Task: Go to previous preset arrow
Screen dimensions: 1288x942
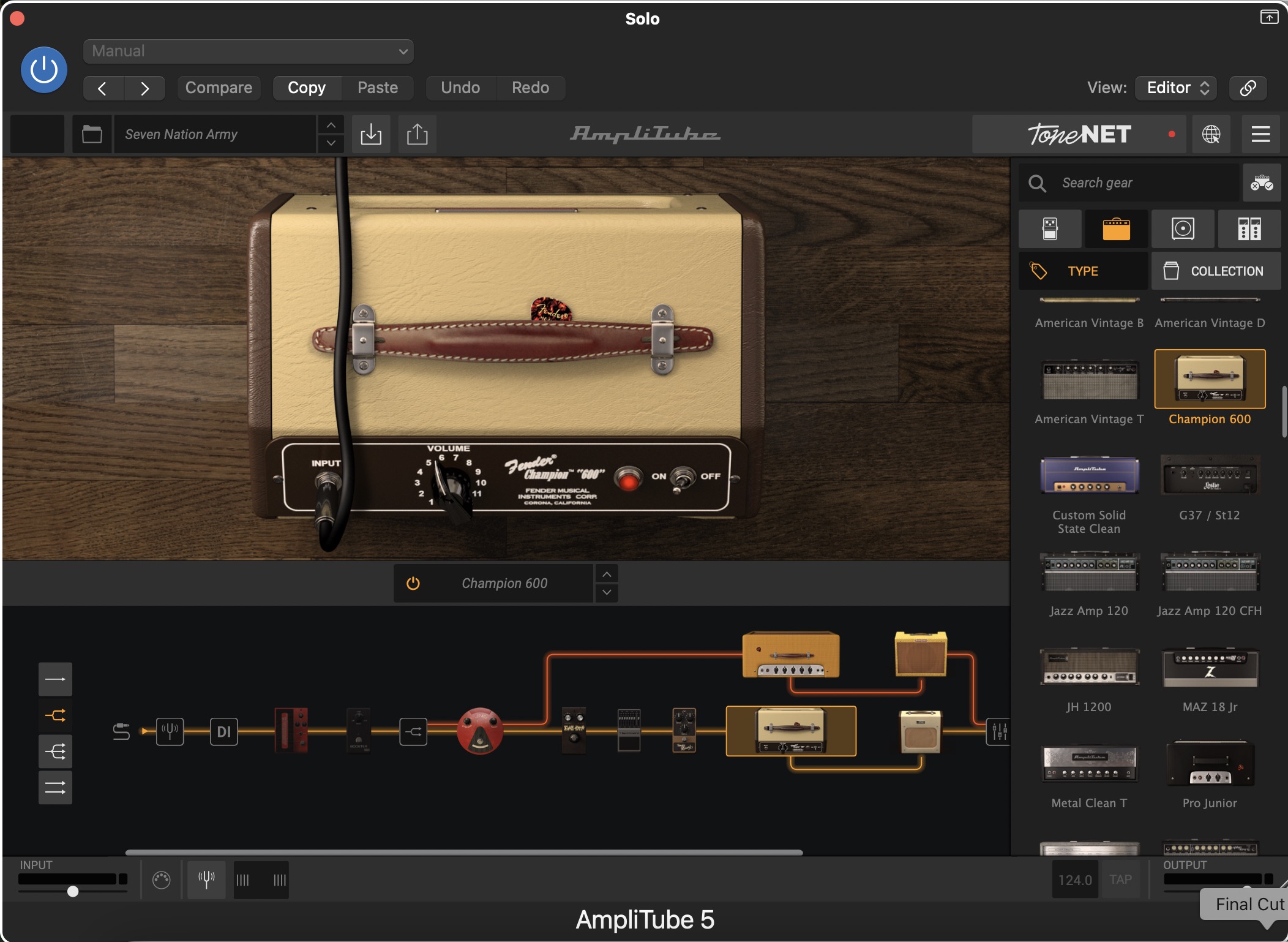Action: pos(103,88)
